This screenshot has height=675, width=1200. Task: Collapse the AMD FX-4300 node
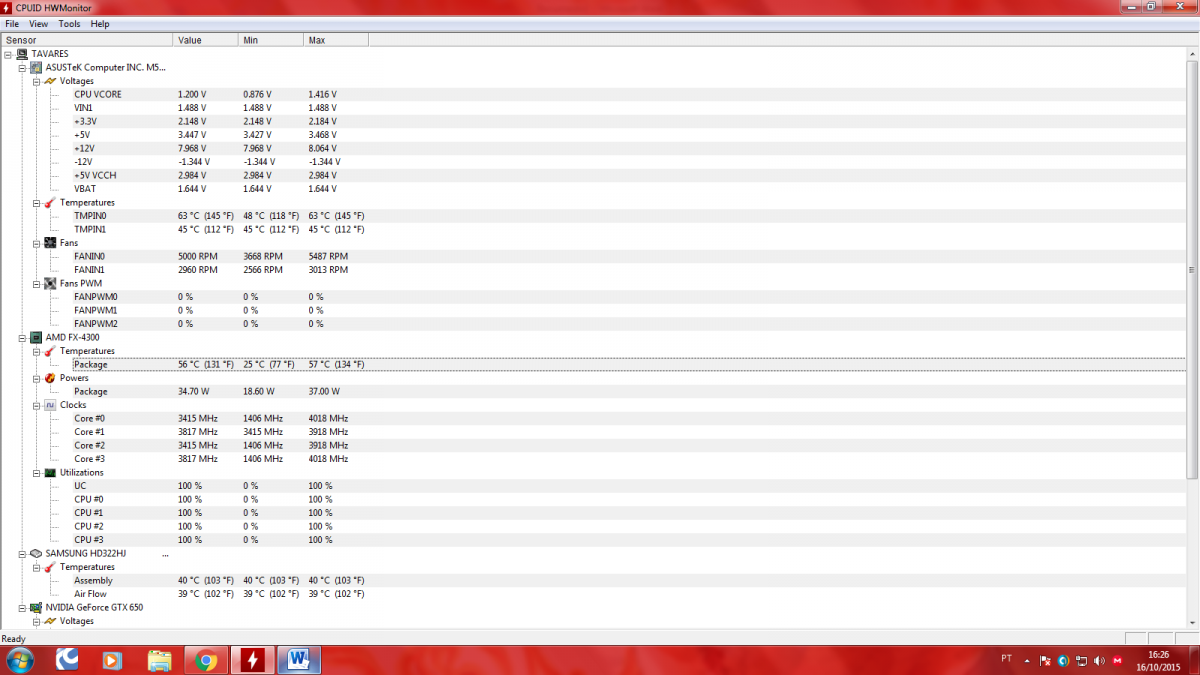23,337
